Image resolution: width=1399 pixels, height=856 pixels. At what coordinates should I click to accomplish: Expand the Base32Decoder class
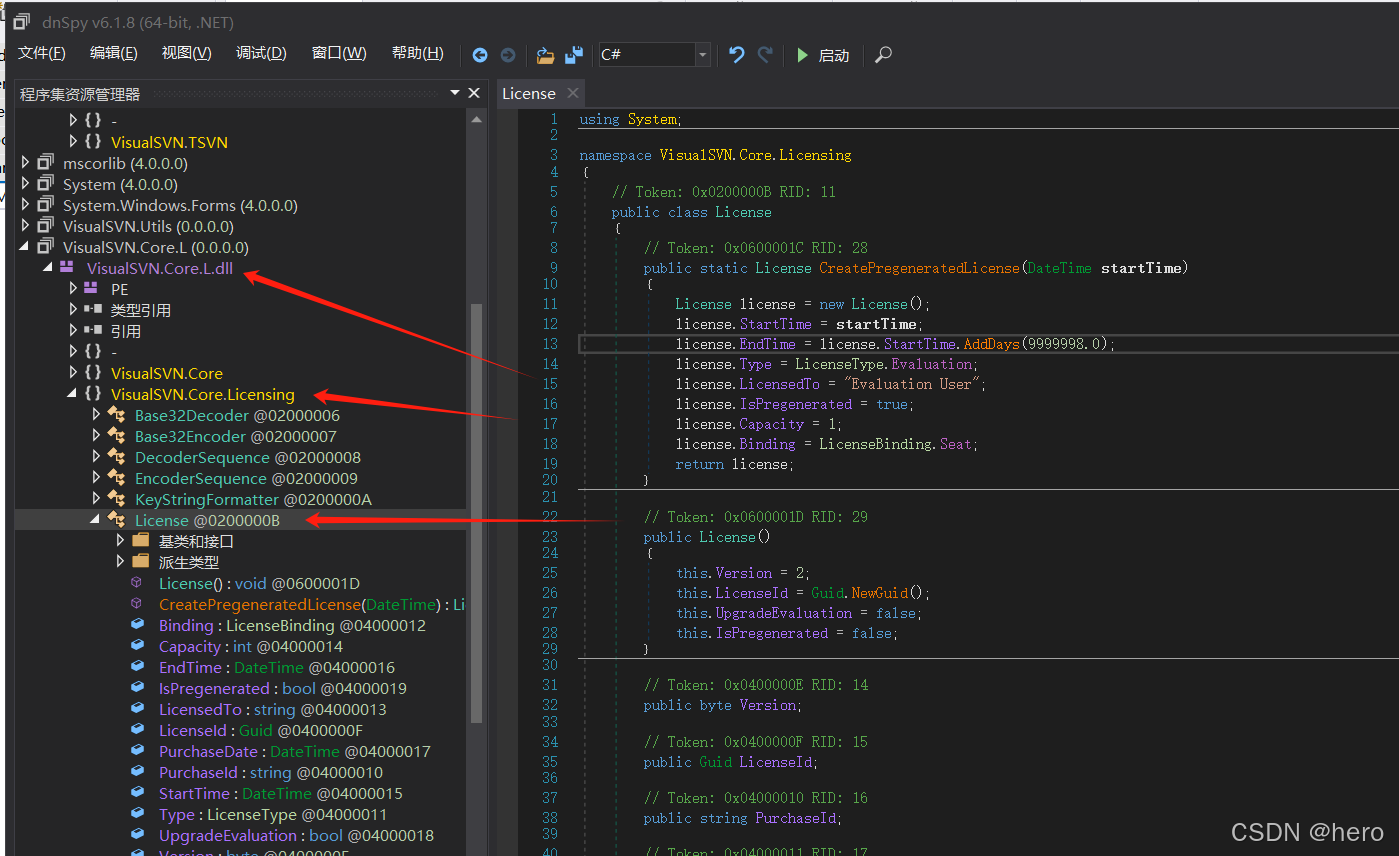[97, 415]
